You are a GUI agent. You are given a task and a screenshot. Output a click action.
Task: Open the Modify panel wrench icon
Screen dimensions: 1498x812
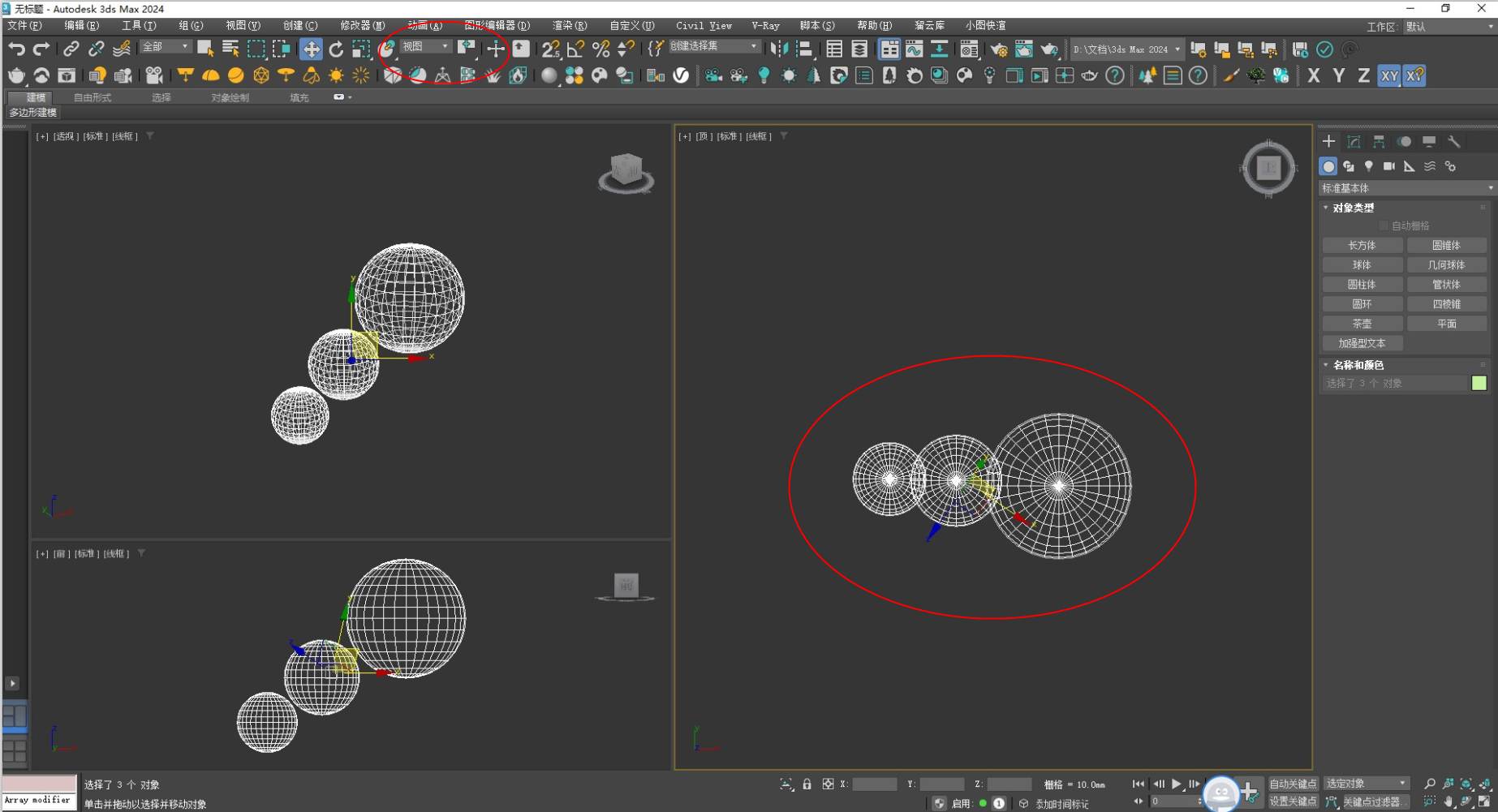click(x=1454, y=141)
